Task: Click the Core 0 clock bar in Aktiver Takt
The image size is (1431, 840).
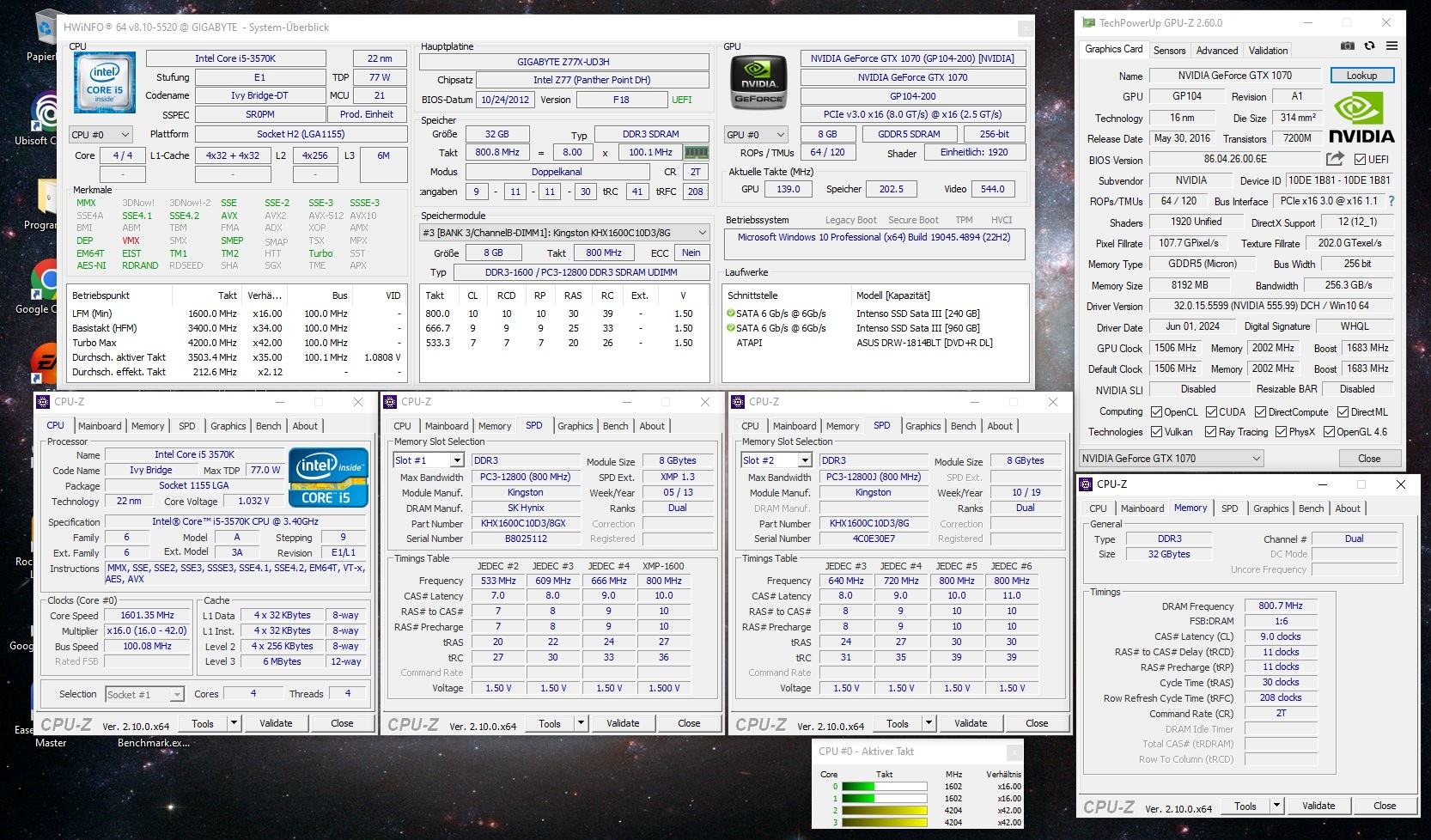Action: 884,786
